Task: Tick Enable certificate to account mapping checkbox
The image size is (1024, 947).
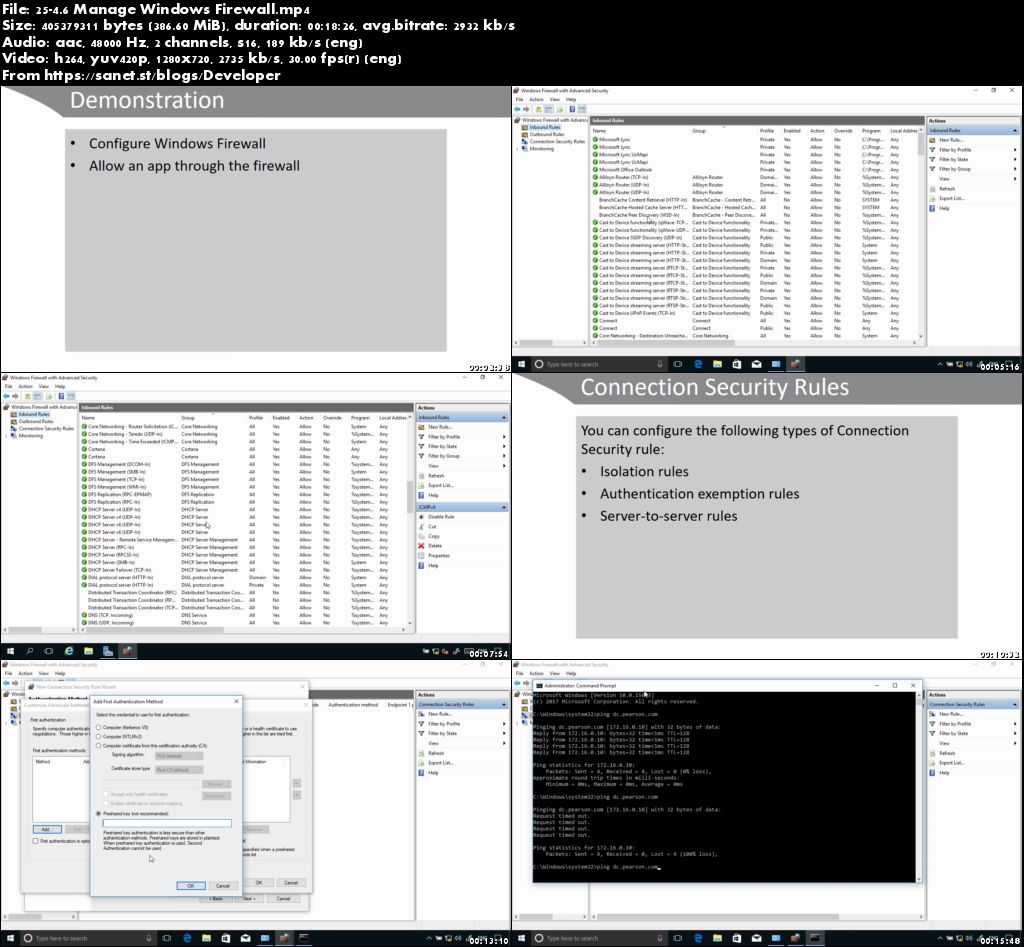Action: coord(106,803)
